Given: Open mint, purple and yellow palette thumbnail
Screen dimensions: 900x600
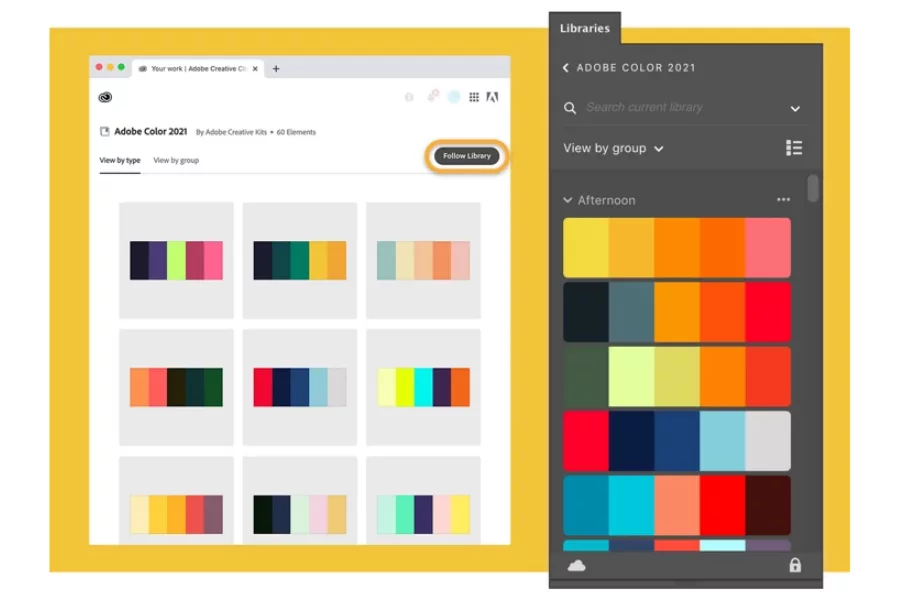Looking at the screenshot, I should point(423,501).
